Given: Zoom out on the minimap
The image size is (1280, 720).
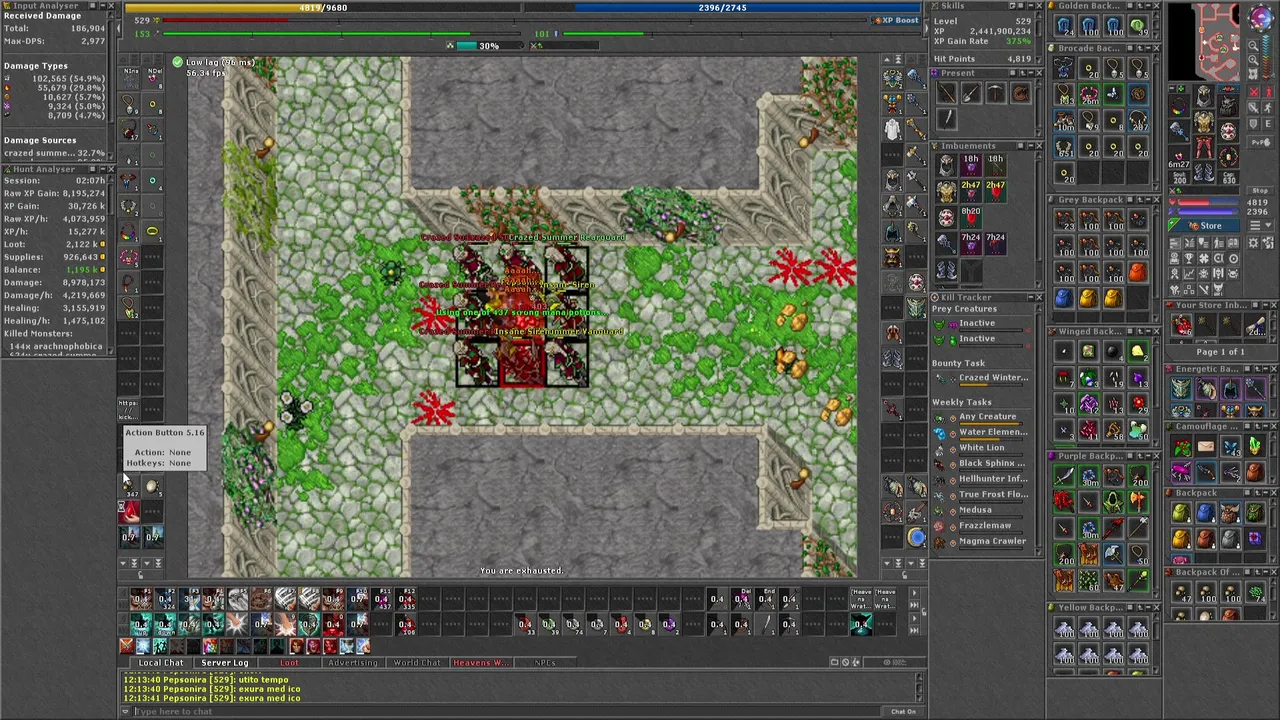Looking at the screenshot, I should coord(1253,45).
